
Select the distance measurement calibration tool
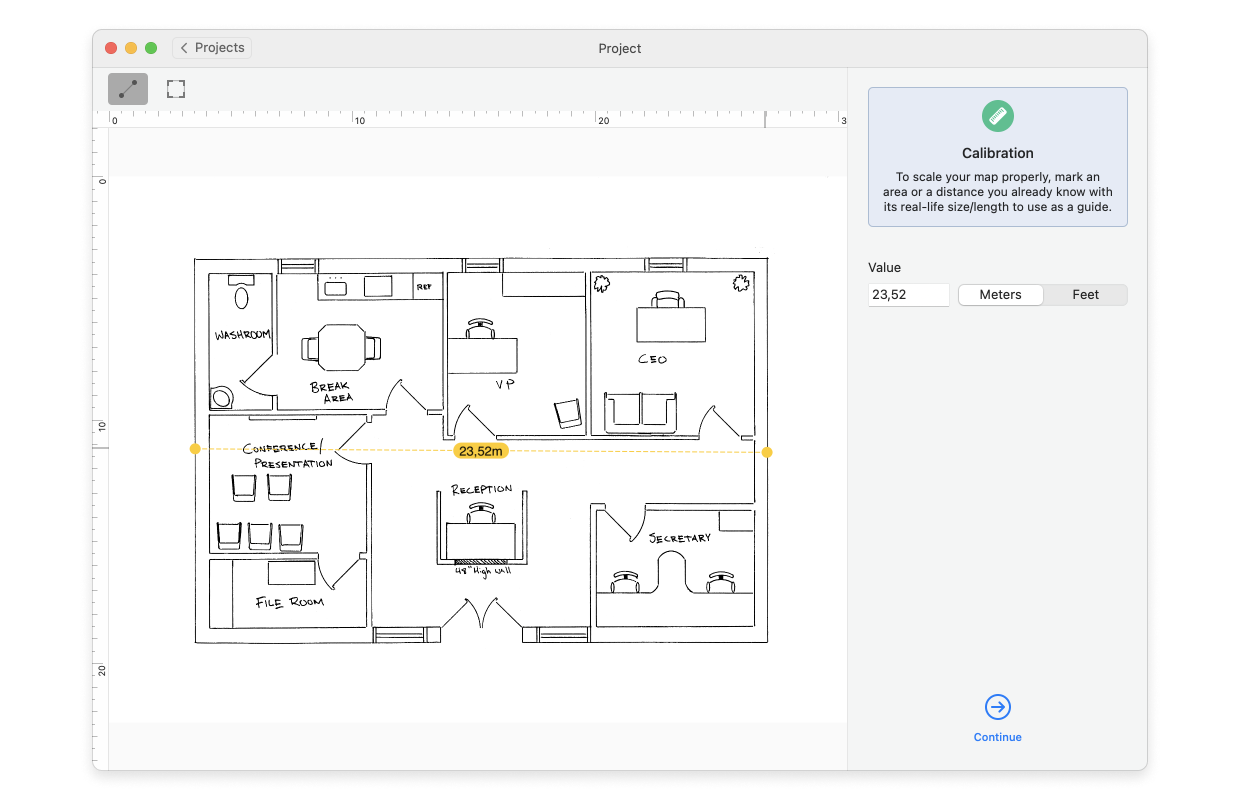pos(127,88)
